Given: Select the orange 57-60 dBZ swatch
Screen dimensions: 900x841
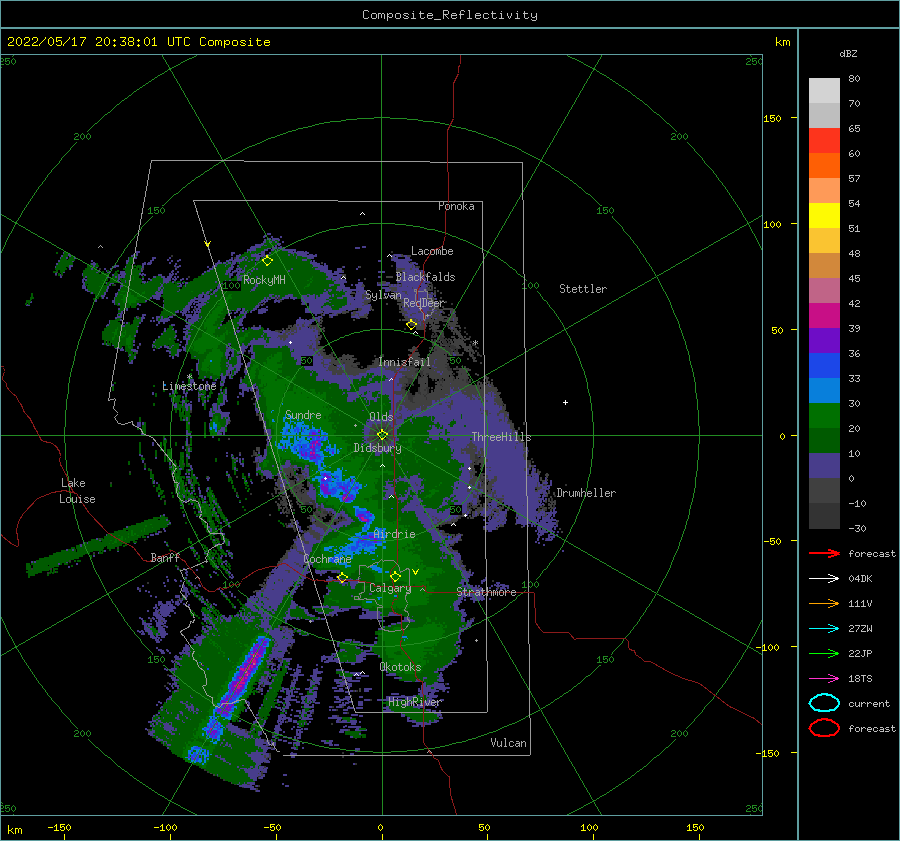Looking at the screenshot, I should pos(824,165).
